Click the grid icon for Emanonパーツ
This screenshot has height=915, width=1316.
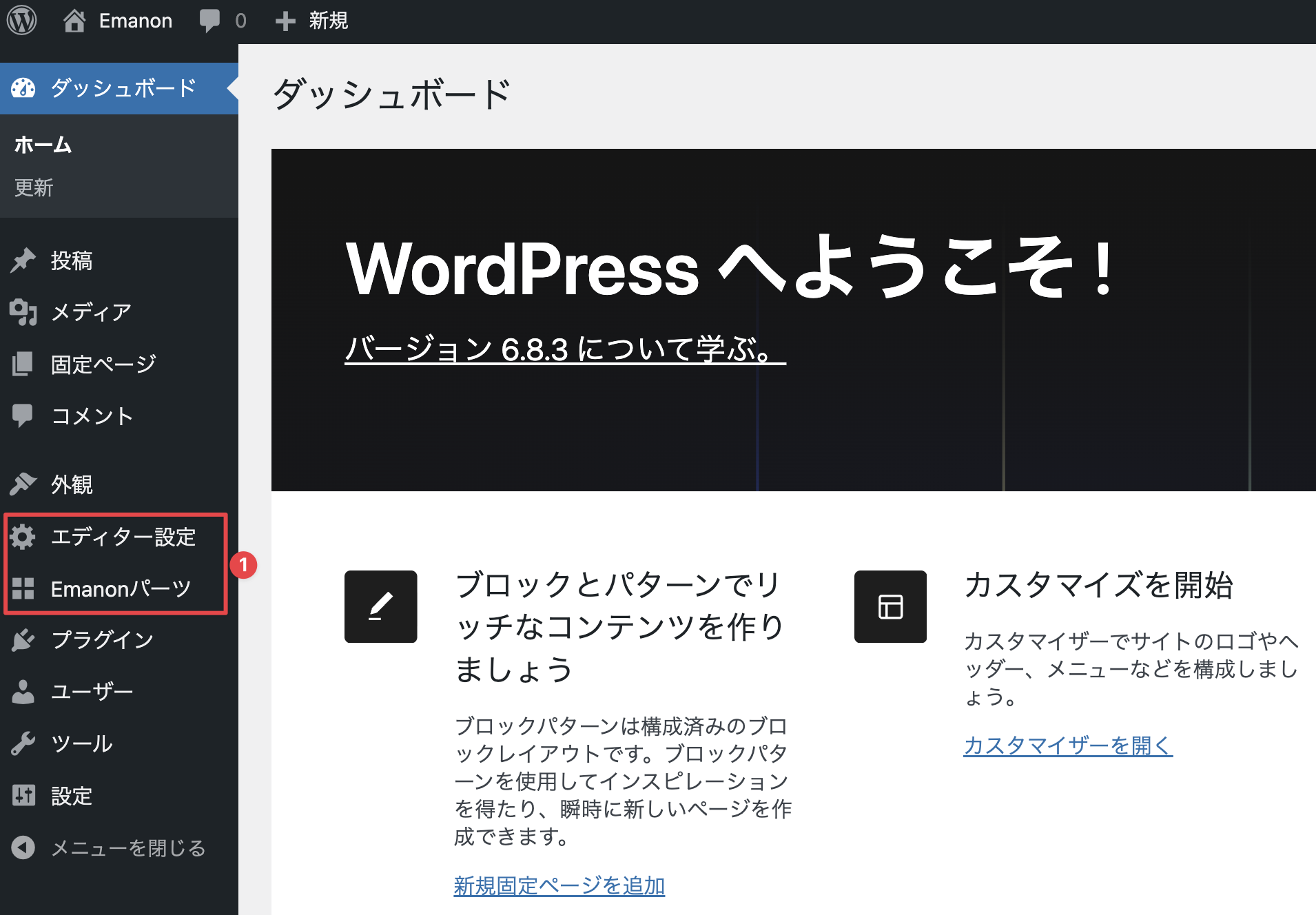(23, 588)
